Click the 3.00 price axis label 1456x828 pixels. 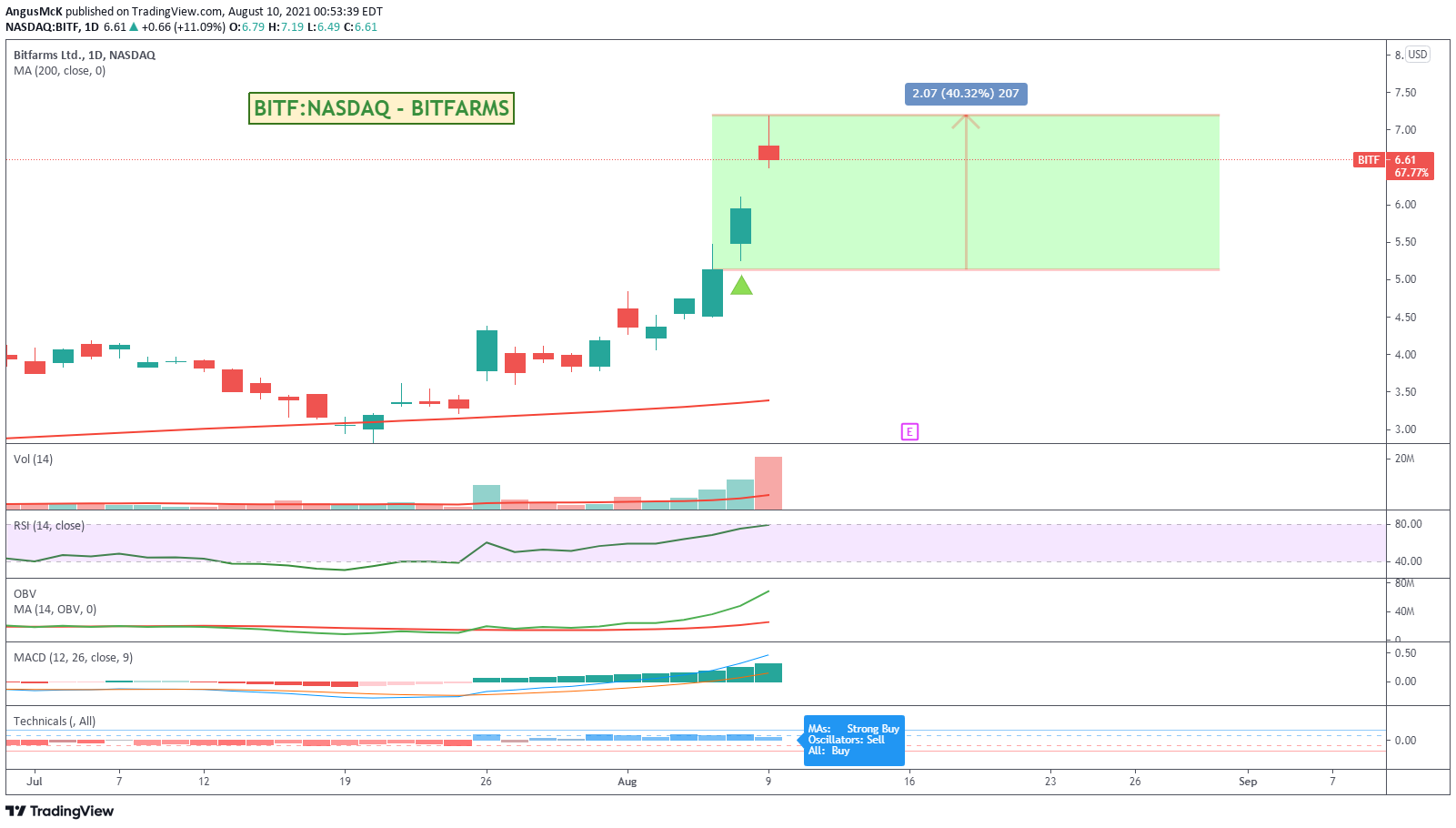click(1405, 429)
